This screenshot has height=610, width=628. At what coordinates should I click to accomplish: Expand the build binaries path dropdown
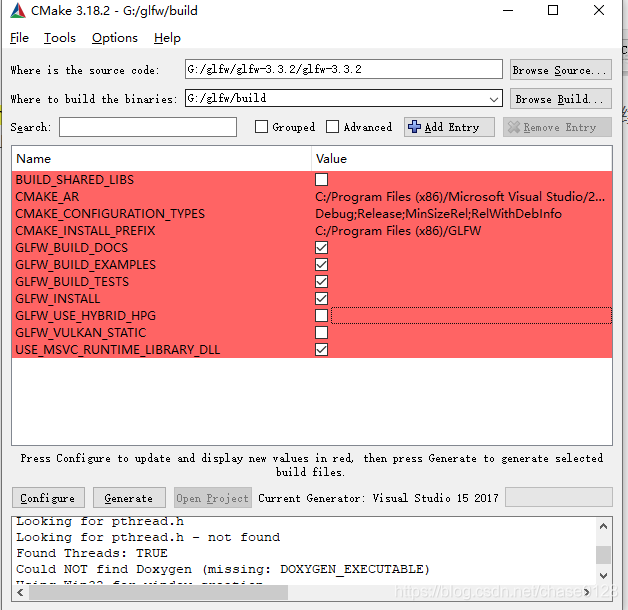pos(494,99)
